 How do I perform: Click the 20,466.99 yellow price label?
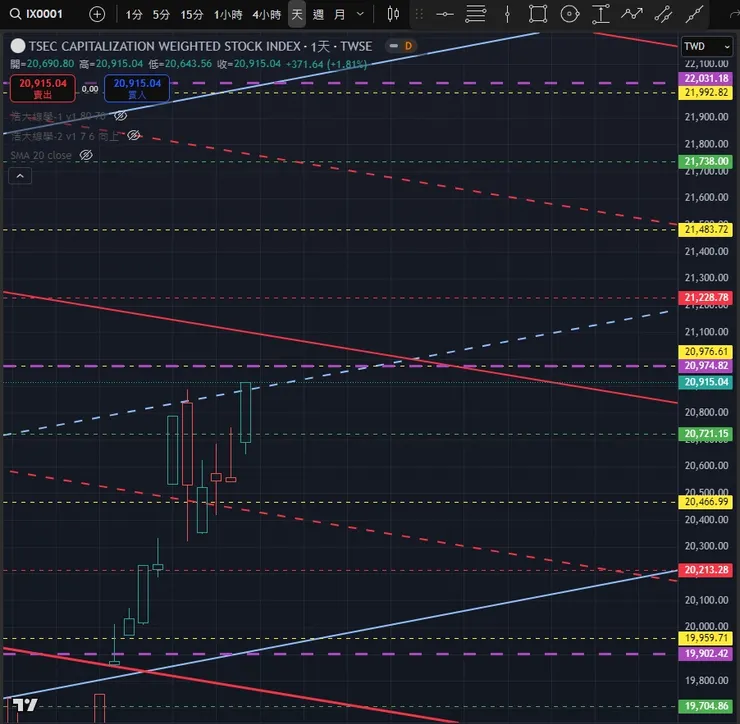[x=706, y=502]
